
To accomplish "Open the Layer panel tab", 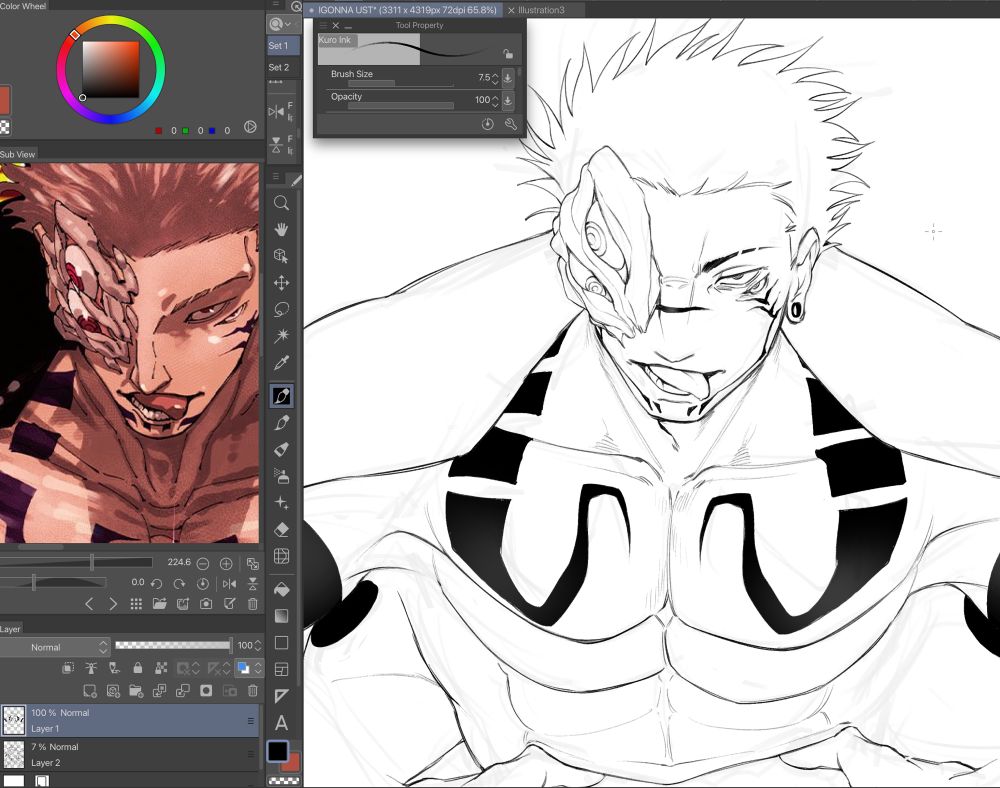I will [x=10, y=629].
